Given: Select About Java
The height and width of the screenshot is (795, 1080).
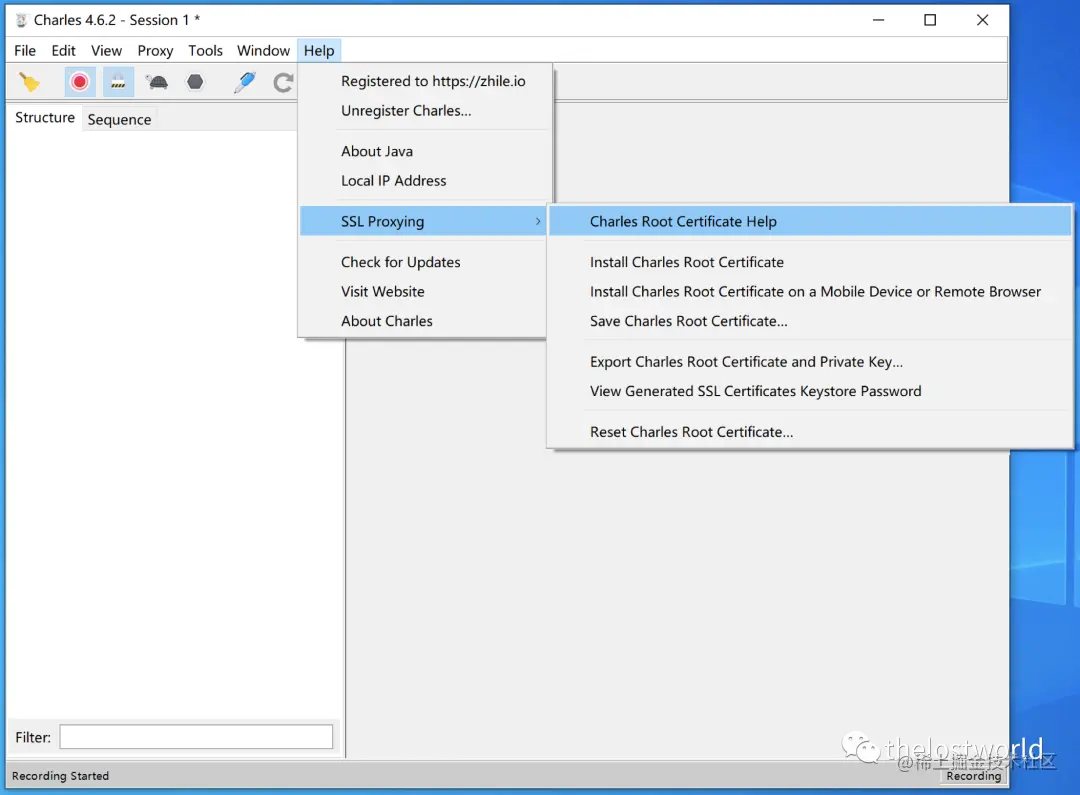Looking at the screenshot, I should coord(426,152).
